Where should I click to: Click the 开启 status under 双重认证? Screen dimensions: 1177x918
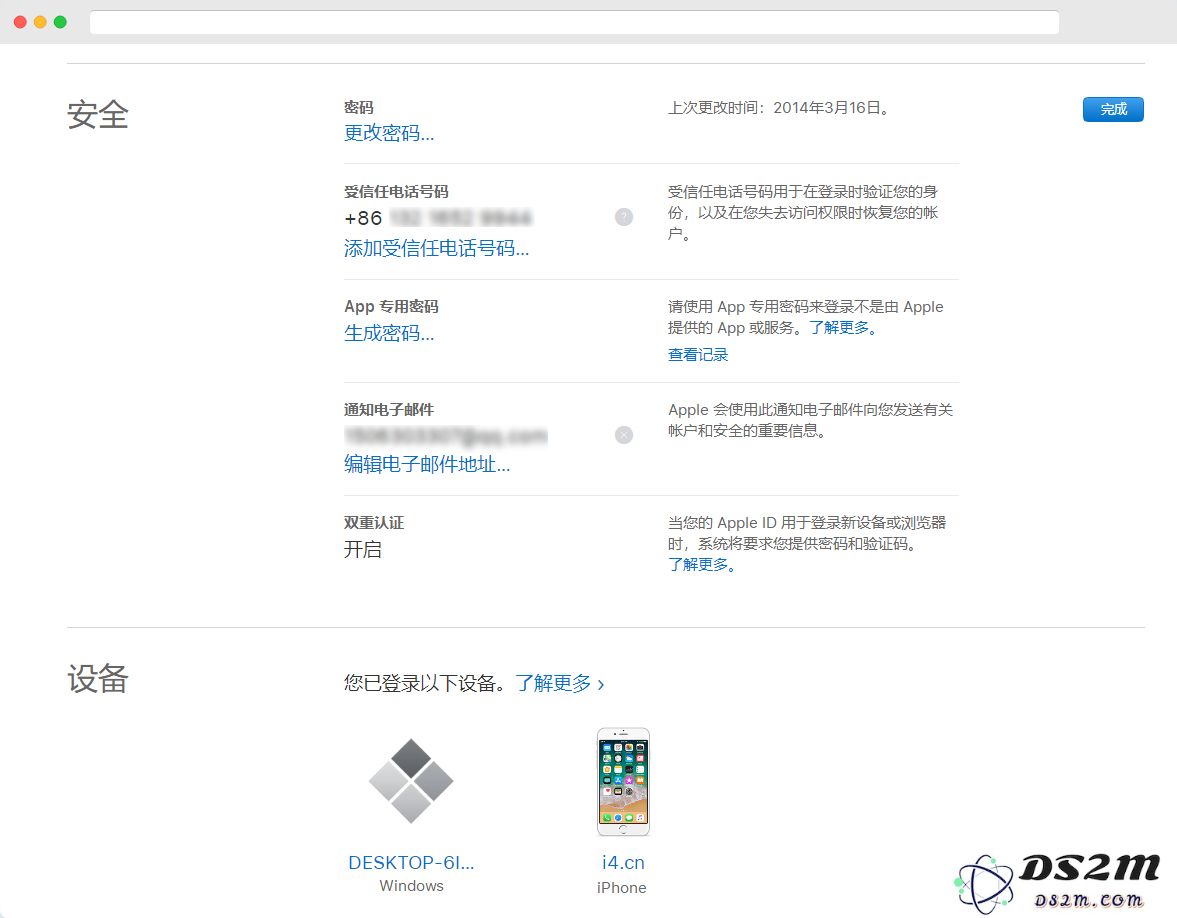click(363, 549)
